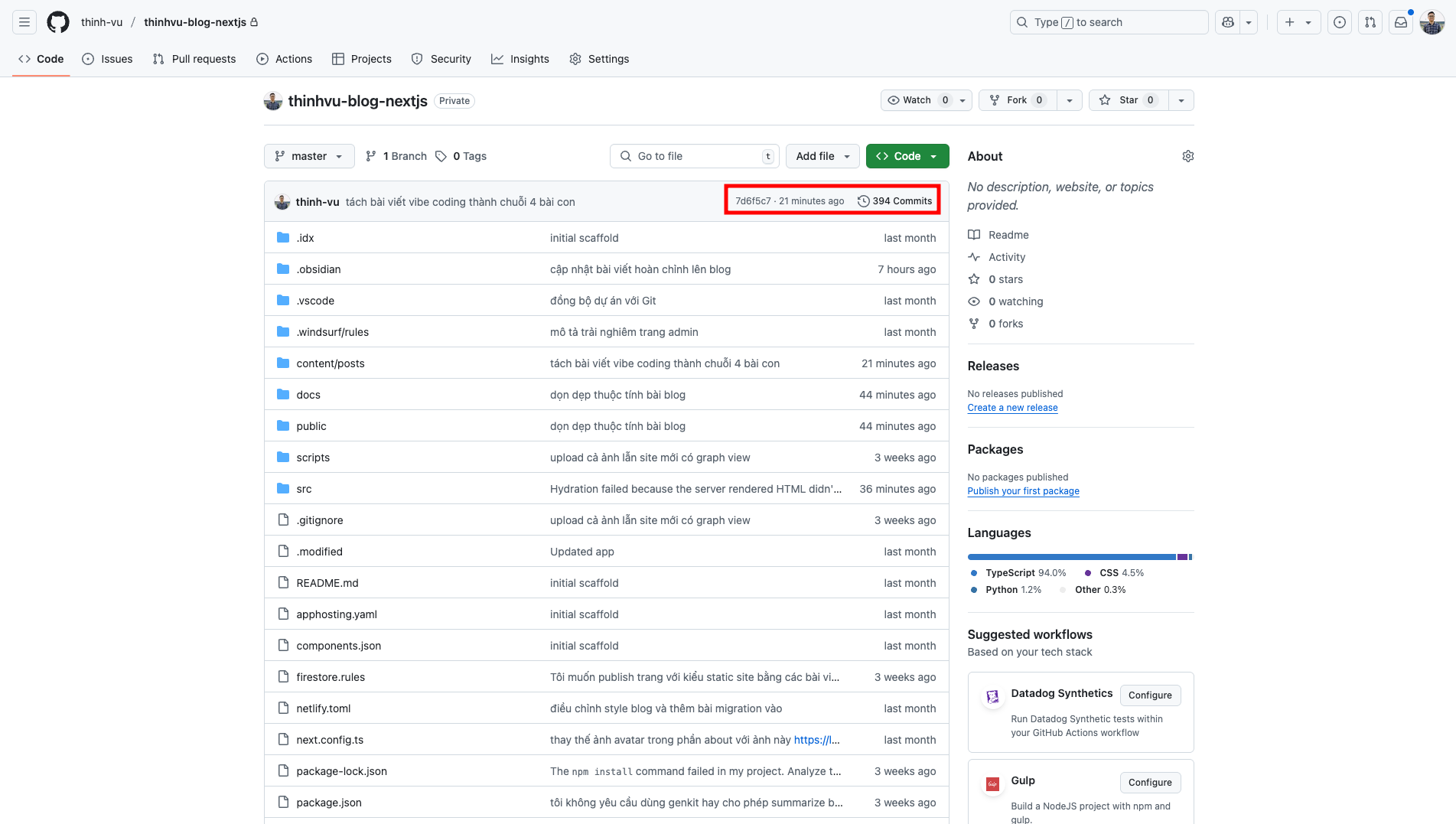
Task: Click the CSS 4.5% language entry
Action: (1114, 573)
